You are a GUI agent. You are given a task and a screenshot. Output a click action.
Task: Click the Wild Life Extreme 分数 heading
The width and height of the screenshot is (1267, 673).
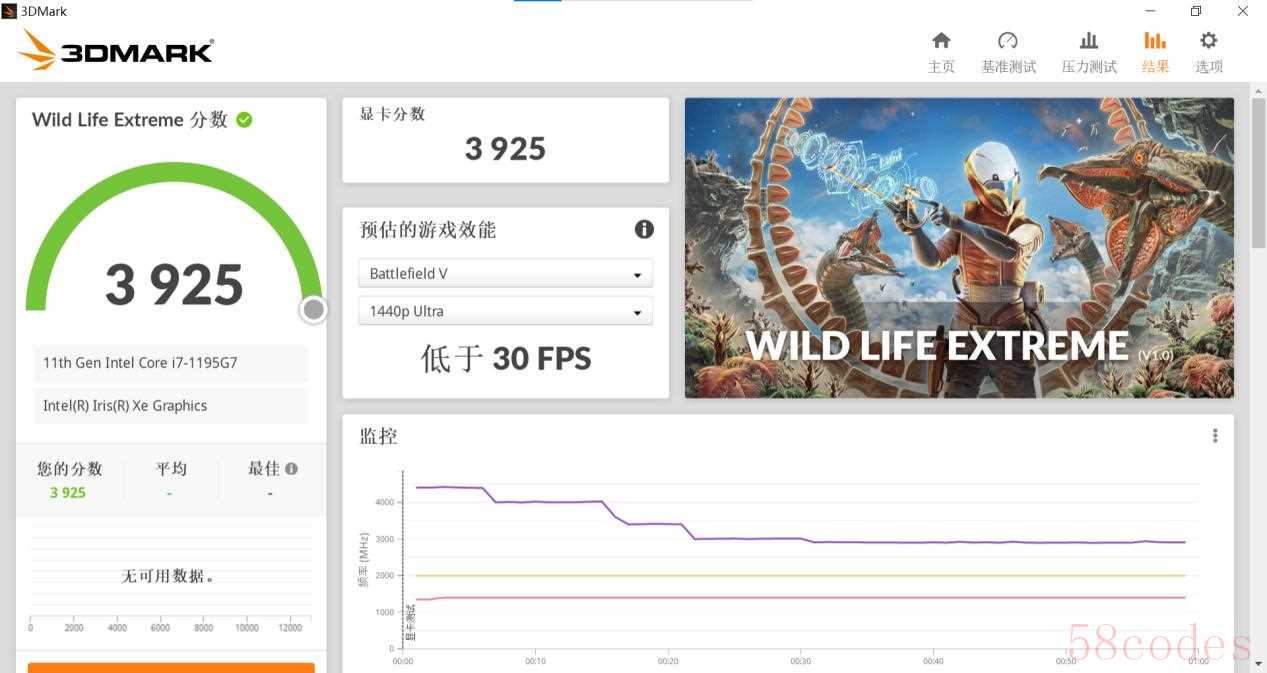[130, 120]
